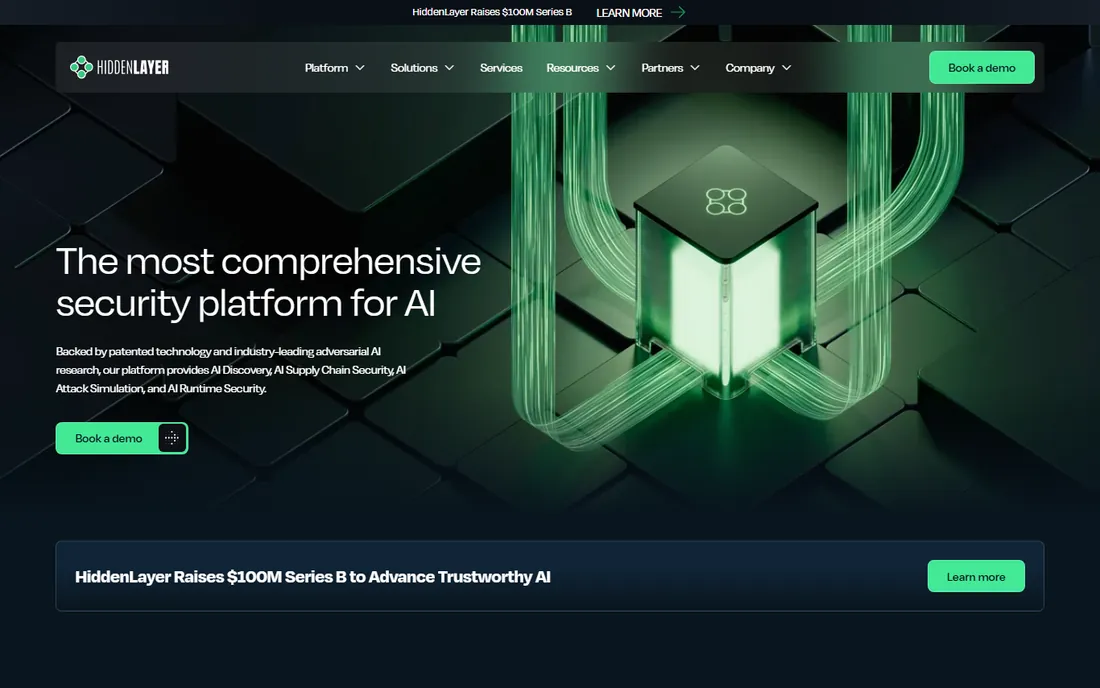Click the paragraph beginning 'Backed by patented technology'

pos(231,370)
